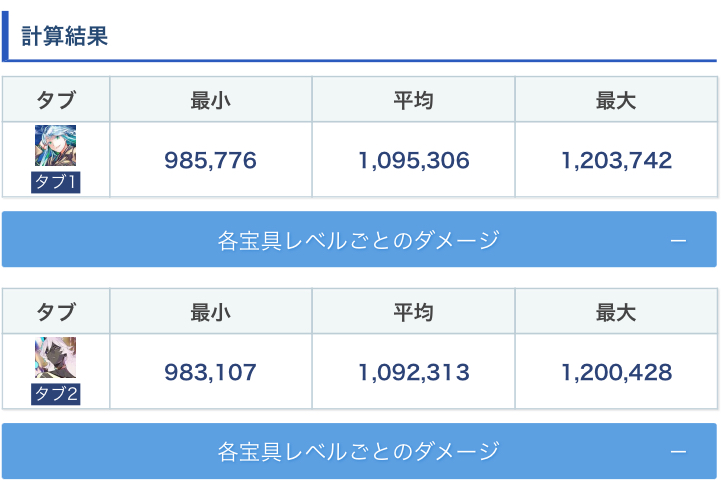
Task: Select the average damage value 1,095,306
Action: click(413, 161)
